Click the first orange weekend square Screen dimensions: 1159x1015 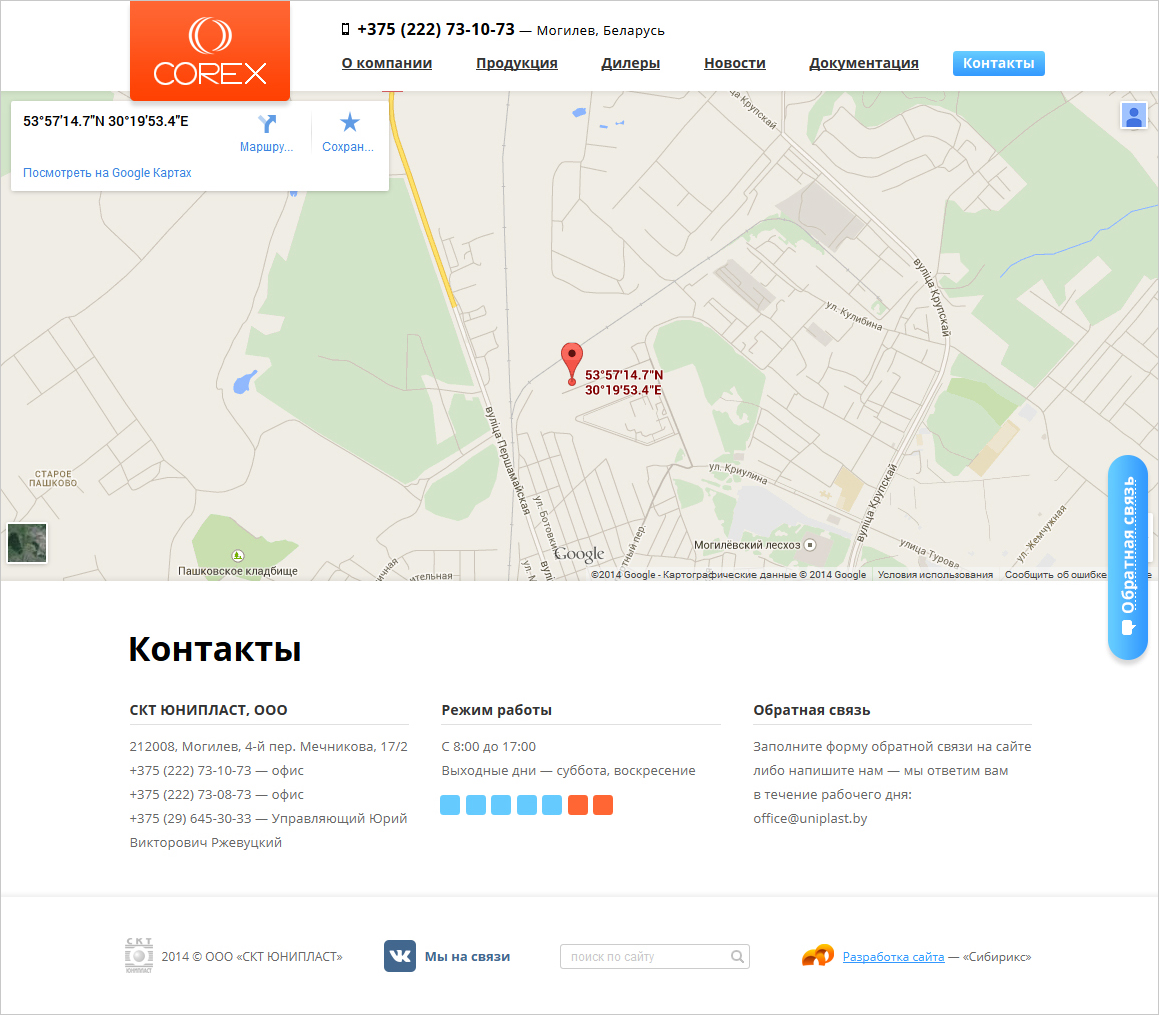[x=578, y=805]
